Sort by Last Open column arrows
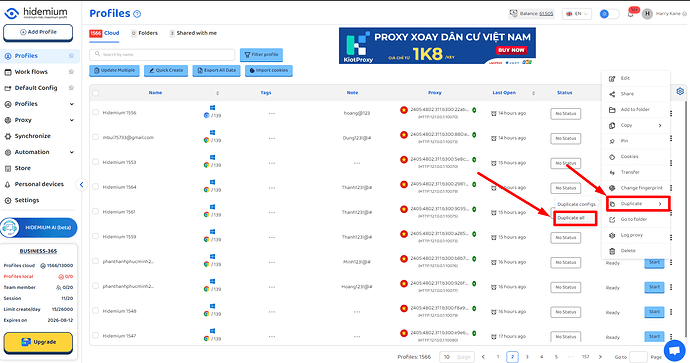The height and width of the screenshot is (363, 690). click(x=533, y=93)
